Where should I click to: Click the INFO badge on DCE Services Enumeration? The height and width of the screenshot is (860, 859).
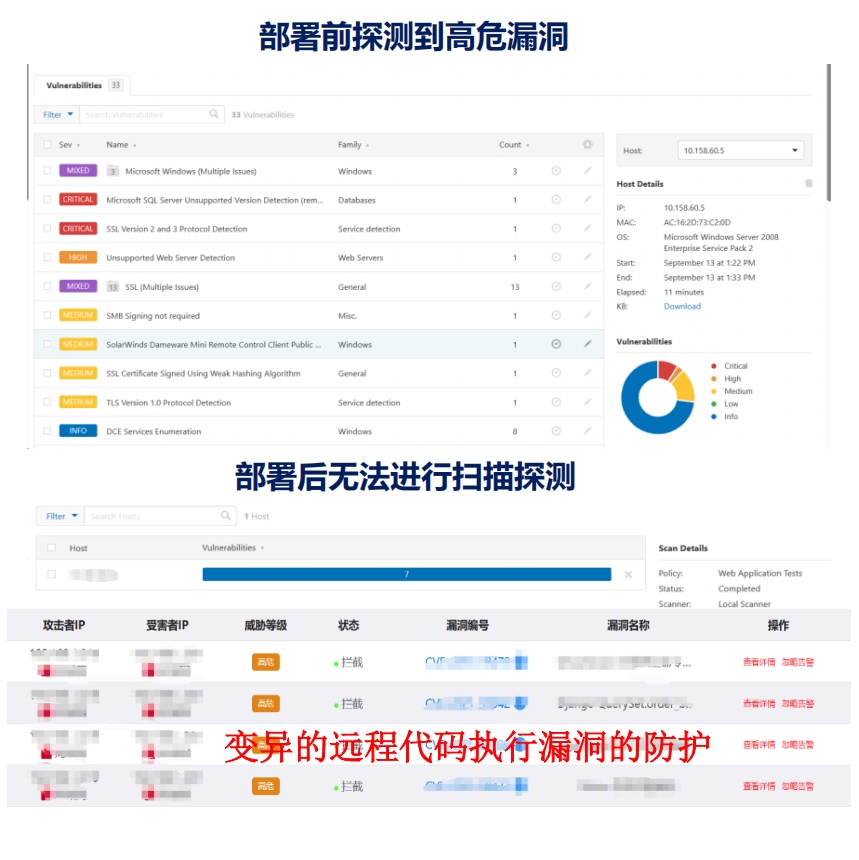tap(77, 432)
